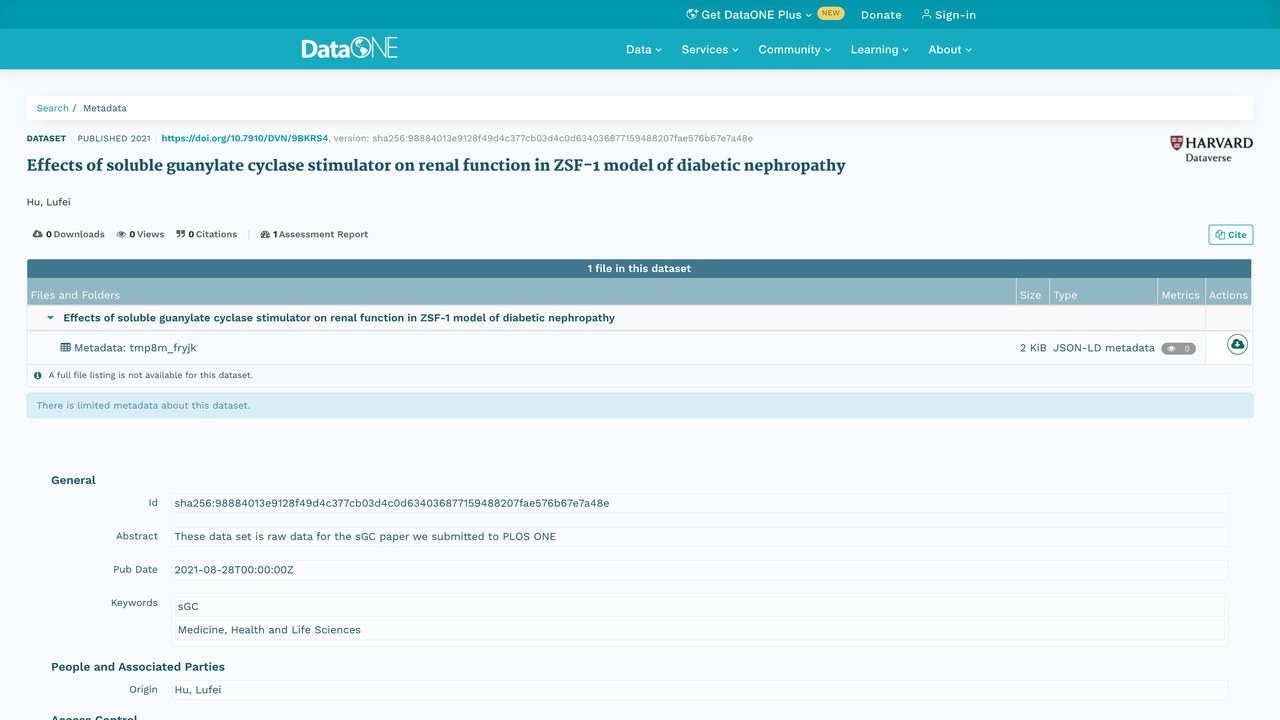The image size is (1280, 720).
Task: Expand the Services menu
Action: coord(710,49)
